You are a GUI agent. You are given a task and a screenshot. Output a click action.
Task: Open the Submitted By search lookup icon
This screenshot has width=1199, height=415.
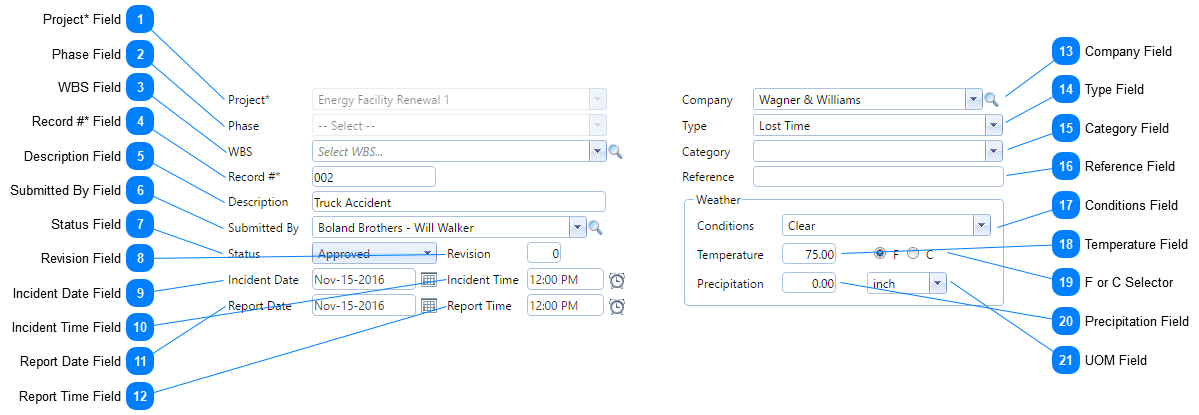[x=595, y=228]
